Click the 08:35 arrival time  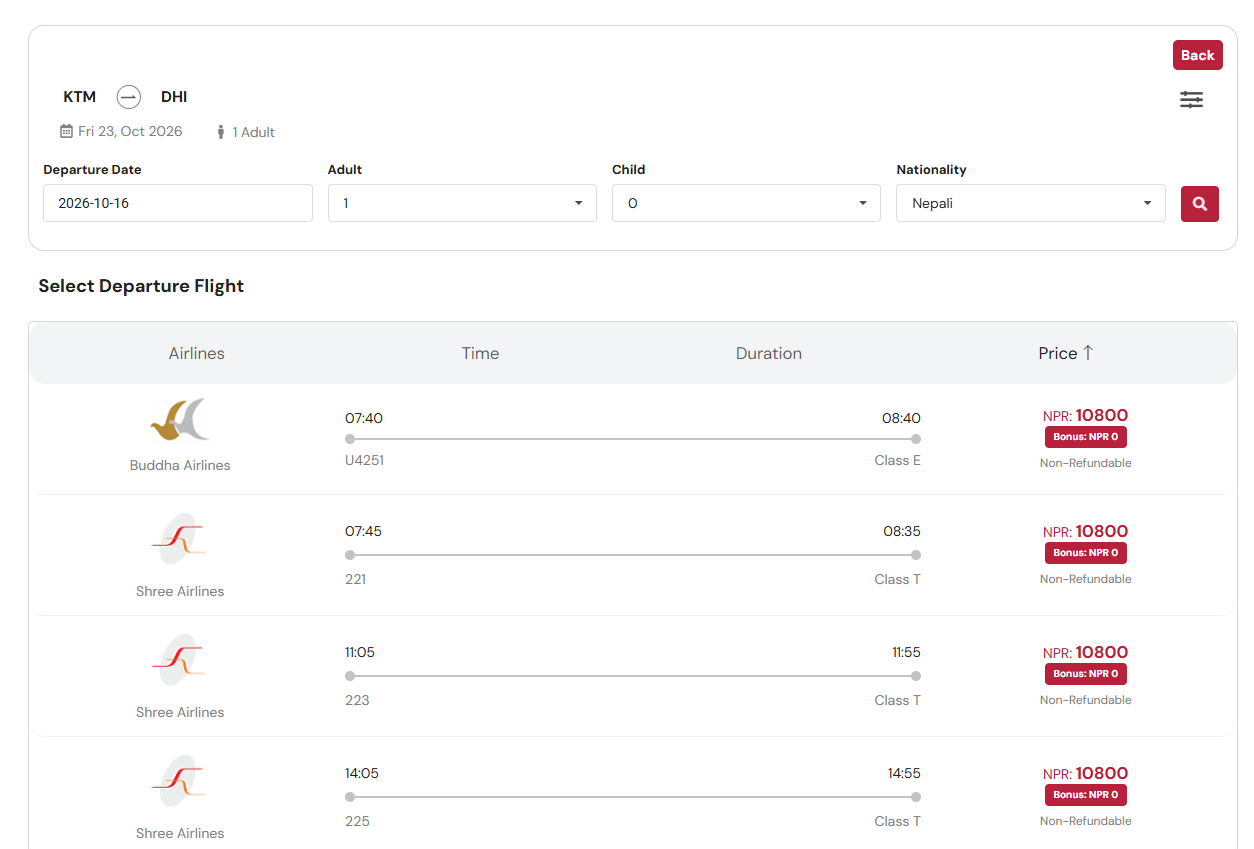pos(902,531)
